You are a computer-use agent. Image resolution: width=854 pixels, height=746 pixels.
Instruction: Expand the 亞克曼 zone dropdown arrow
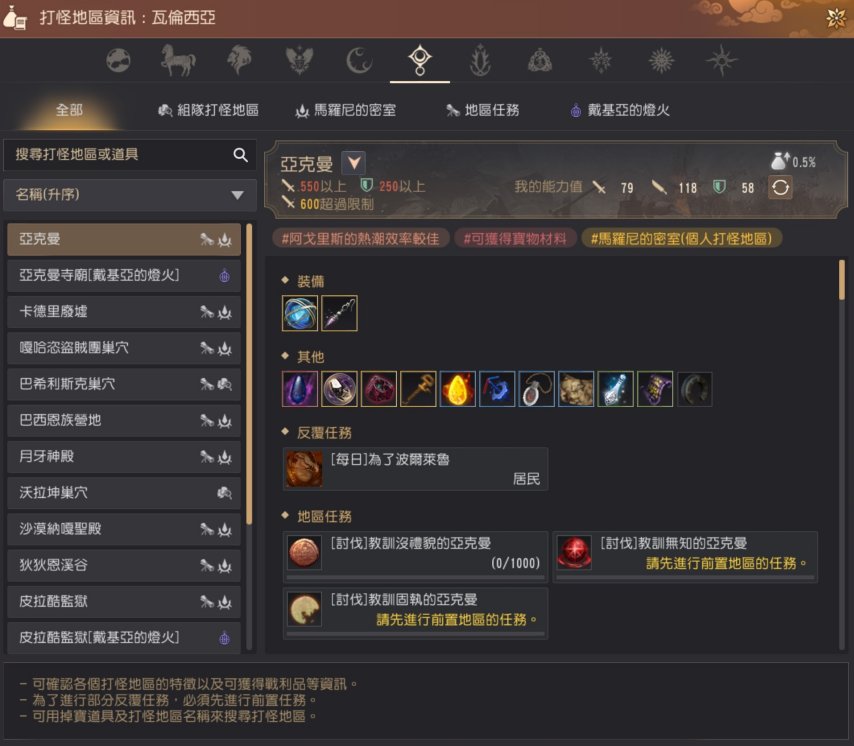[x=353, y=162]
